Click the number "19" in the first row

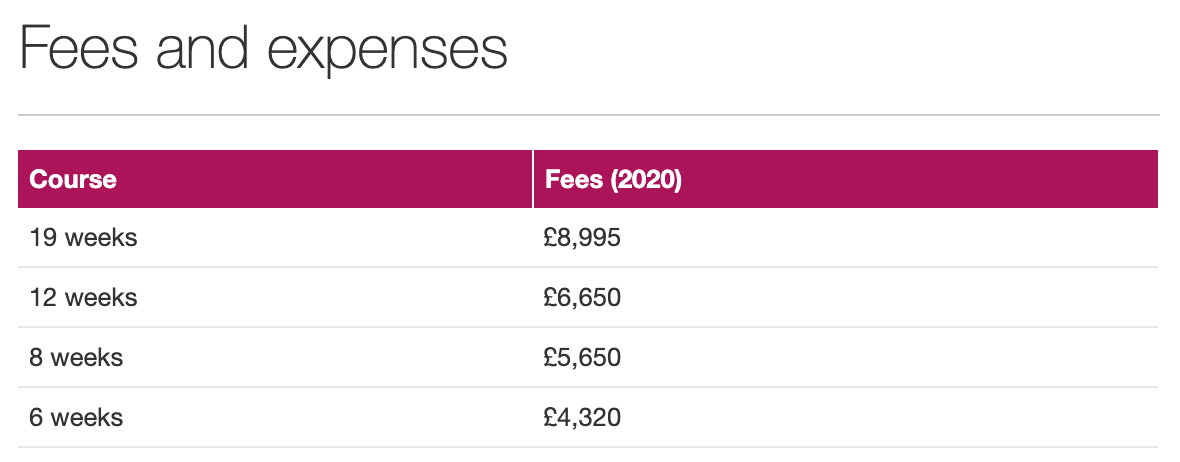pyautogui.click(x=43, y=238)
